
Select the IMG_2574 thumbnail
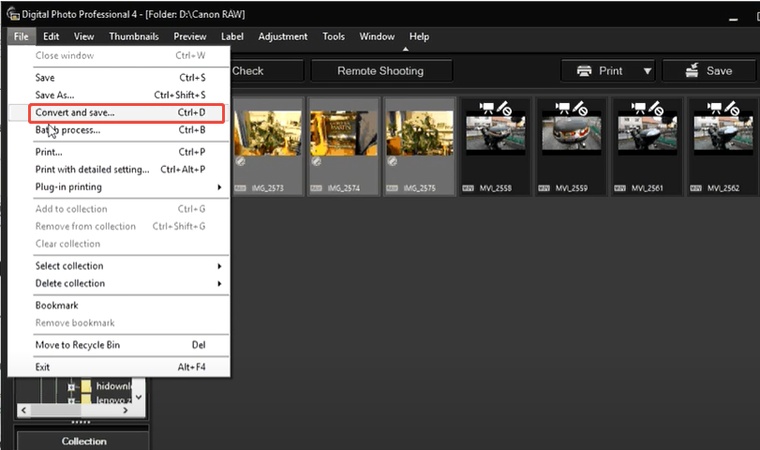coord(344,146)
